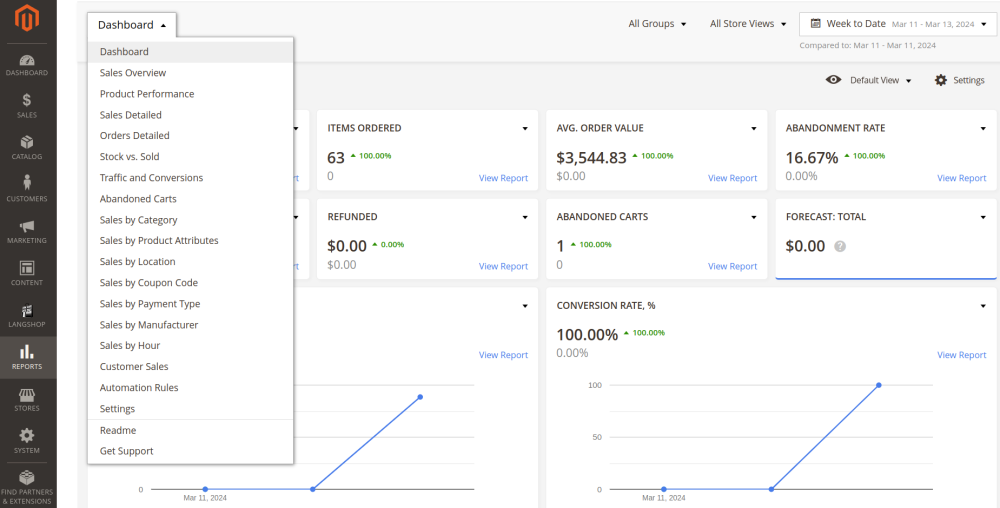
Task: Toggle the Default View eye icon
Action: tap(833, 80)
